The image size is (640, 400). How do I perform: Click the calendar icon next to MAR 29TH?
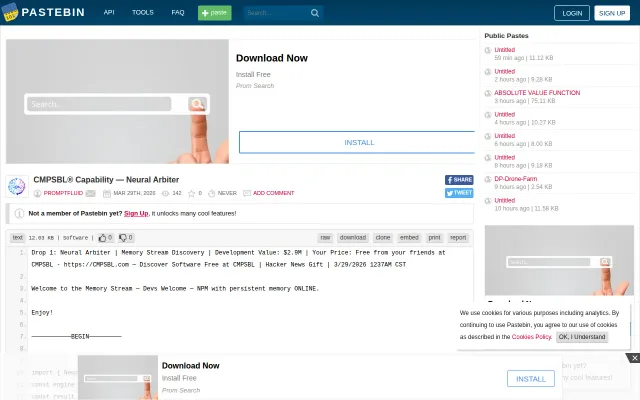coord(107,193)
